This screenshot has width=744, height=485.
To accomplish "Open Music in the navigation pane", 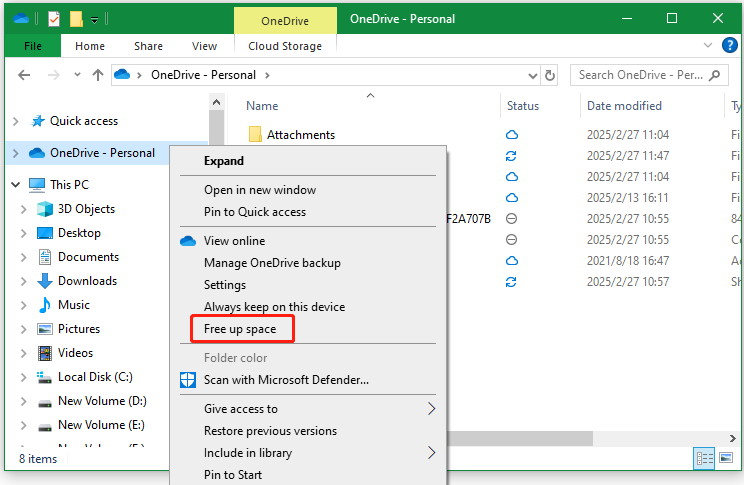I will click(74, 305).
